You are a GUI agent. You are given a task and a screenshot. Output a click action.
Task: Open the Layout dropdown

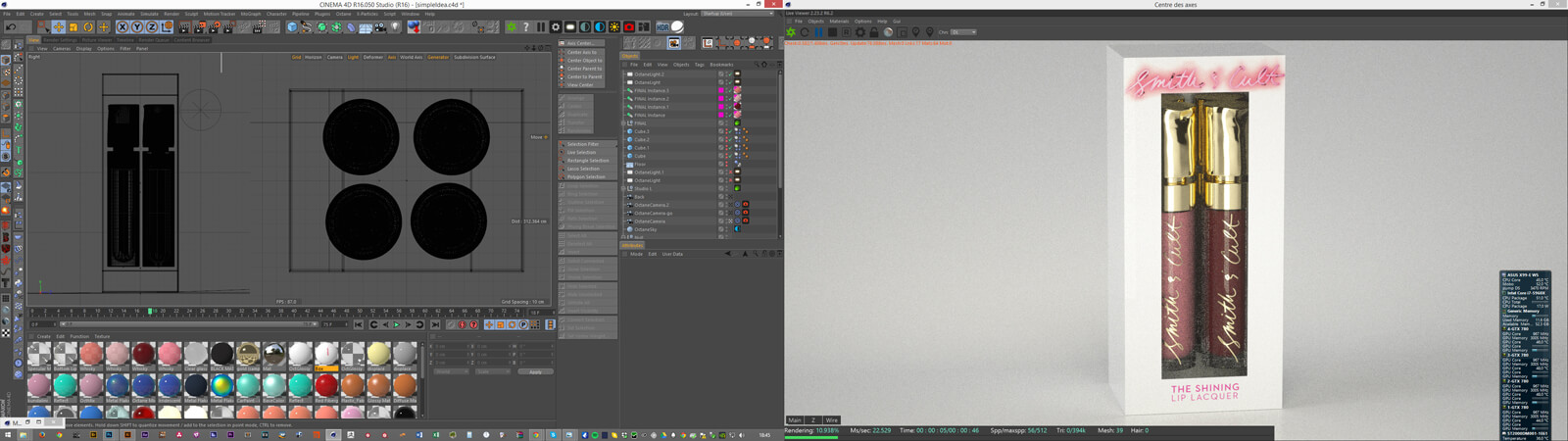coord(737,14)
